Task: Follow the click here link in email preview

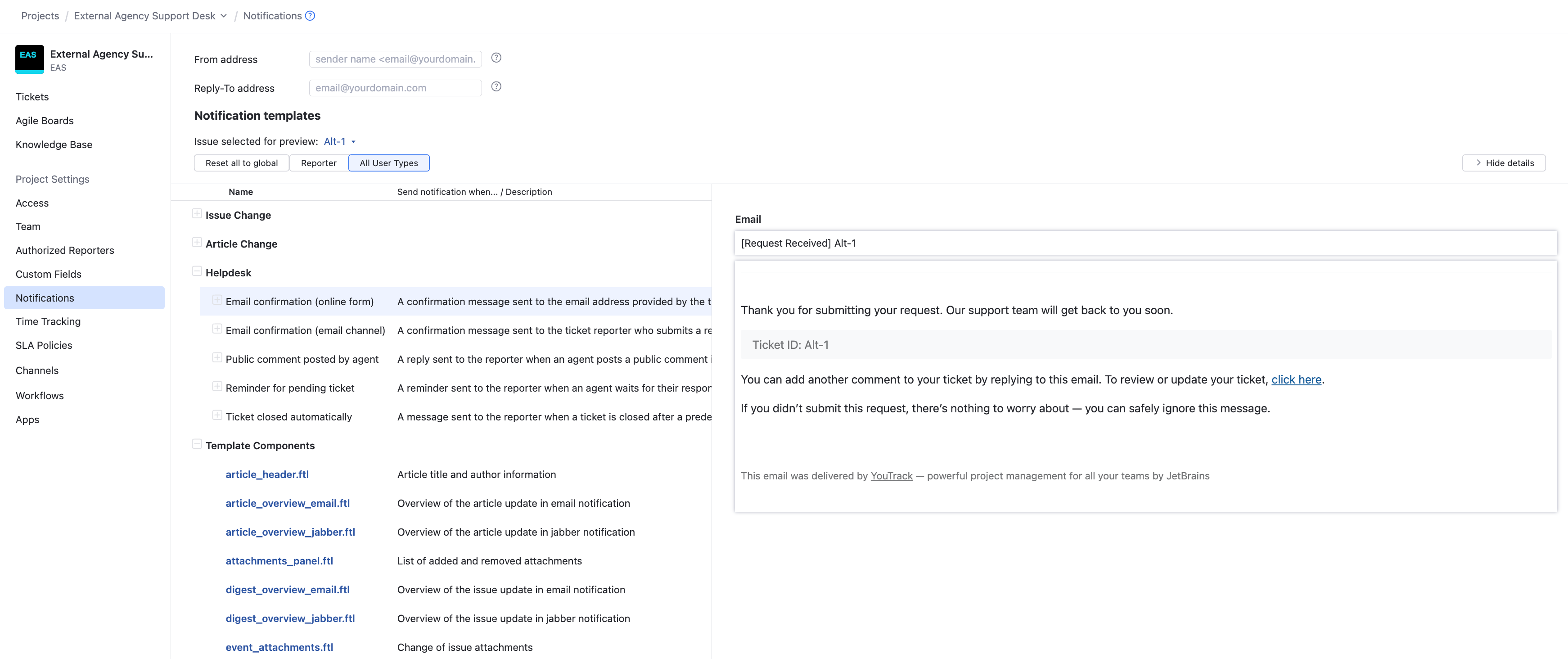Action: coord(1297,379)
